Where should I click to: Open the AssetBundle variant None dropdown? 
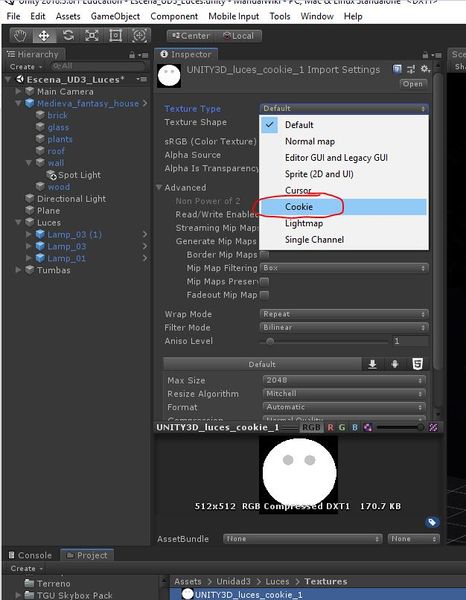[x=413, y=539]
